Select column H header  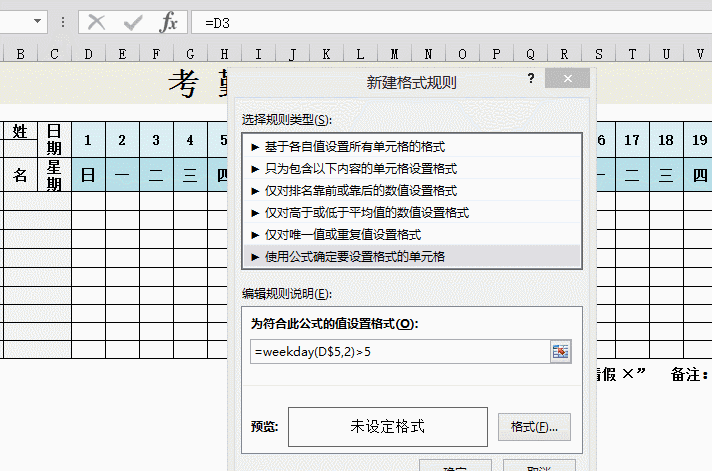point(224,54)
